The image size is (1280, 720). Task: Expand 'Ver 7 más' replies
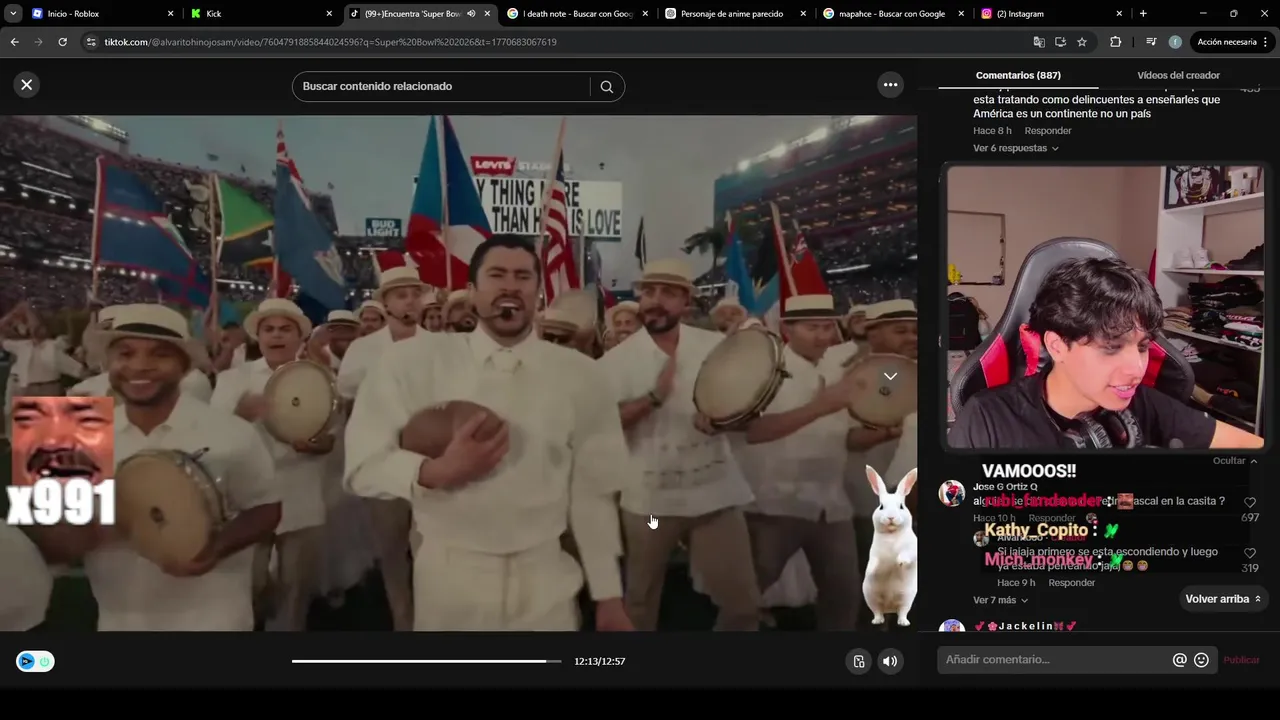1000,600
